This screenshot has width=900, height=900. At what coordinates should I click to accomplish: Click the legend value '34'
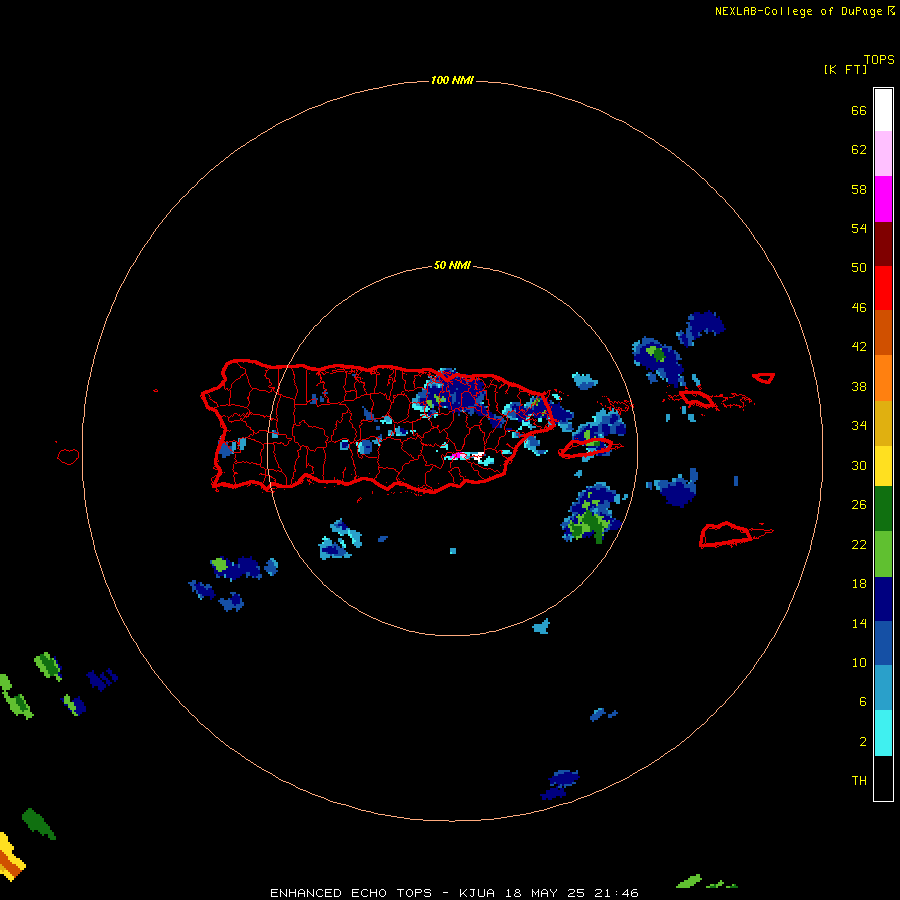tap(859, 426)
